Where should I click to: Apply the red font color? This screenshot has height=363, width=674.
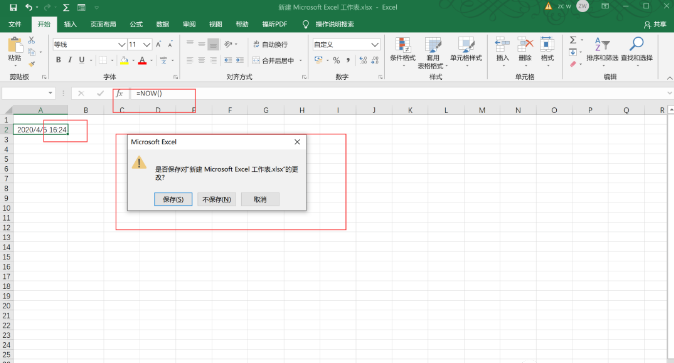pos(142,61)
